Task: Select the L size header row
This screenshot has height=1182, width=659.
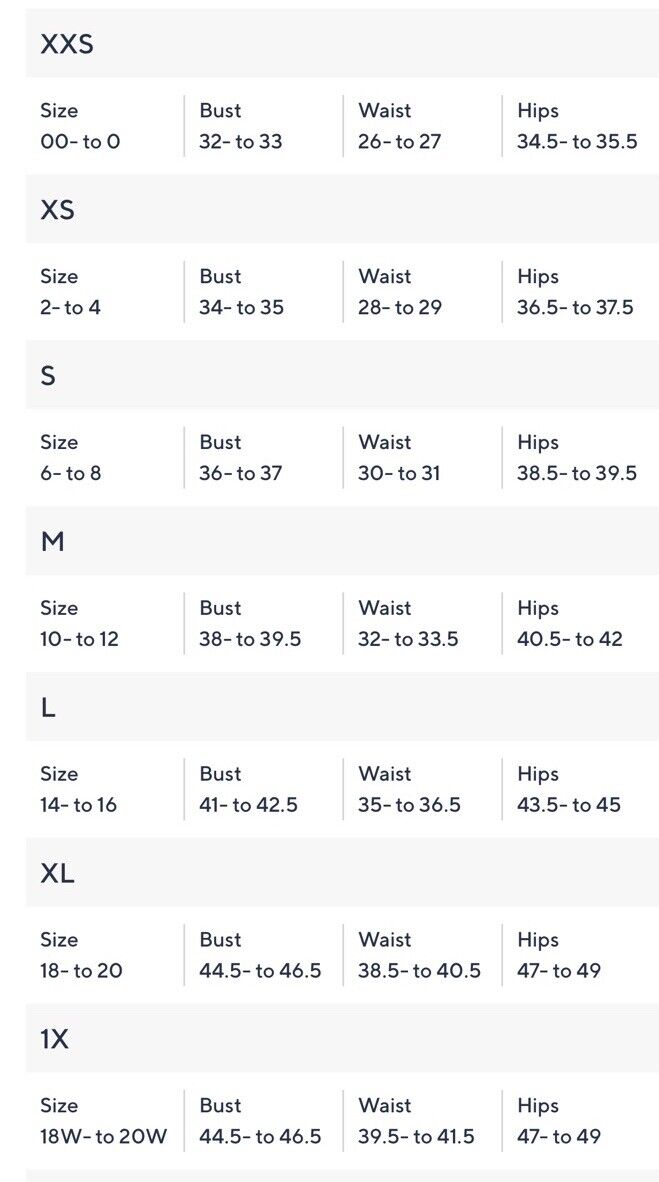Action: coord(342,706)
